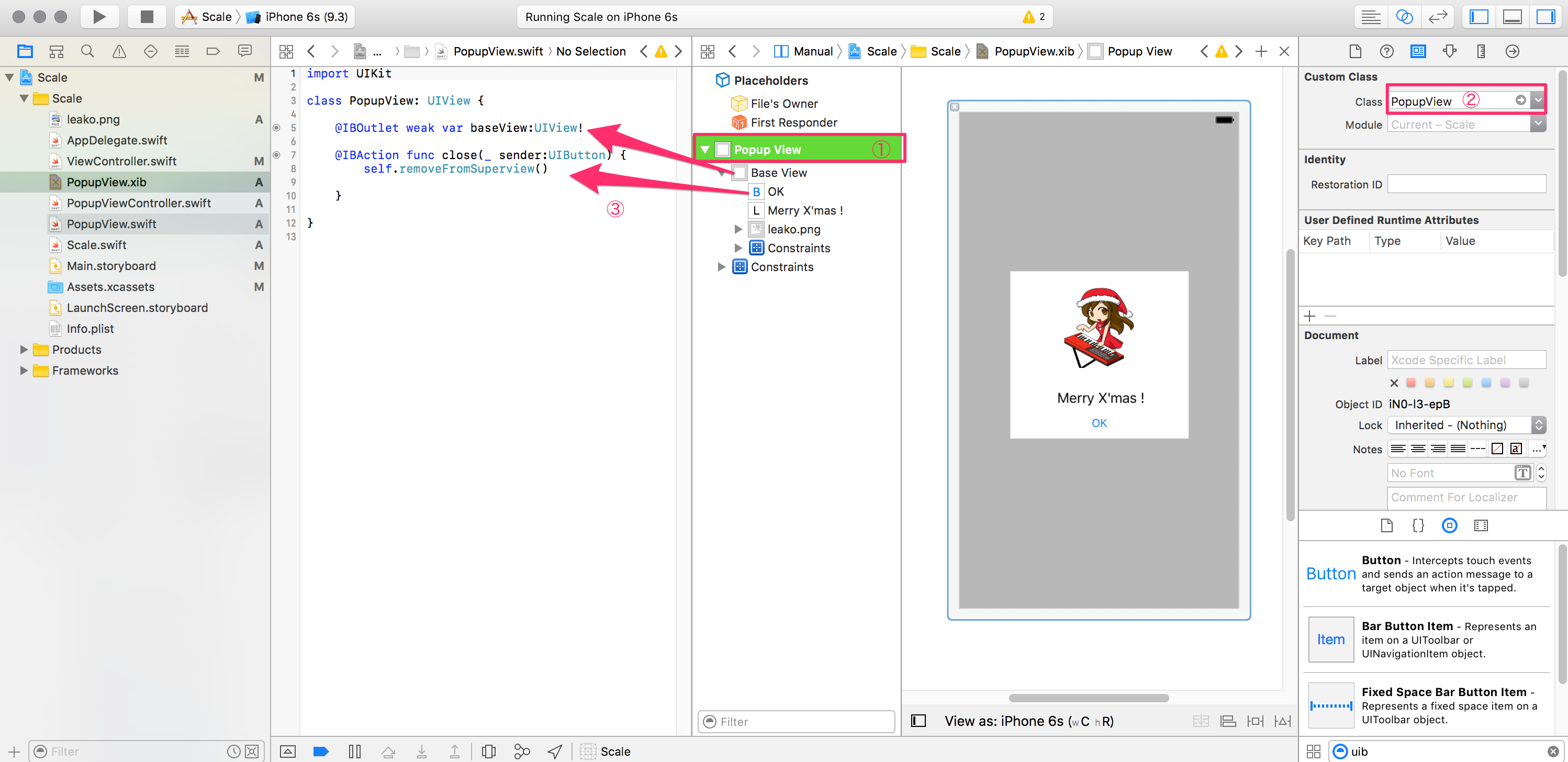Open the Module dropdown showing Current - Scale
Screen dimensions: 1568x762
[x=1538, y=124]
